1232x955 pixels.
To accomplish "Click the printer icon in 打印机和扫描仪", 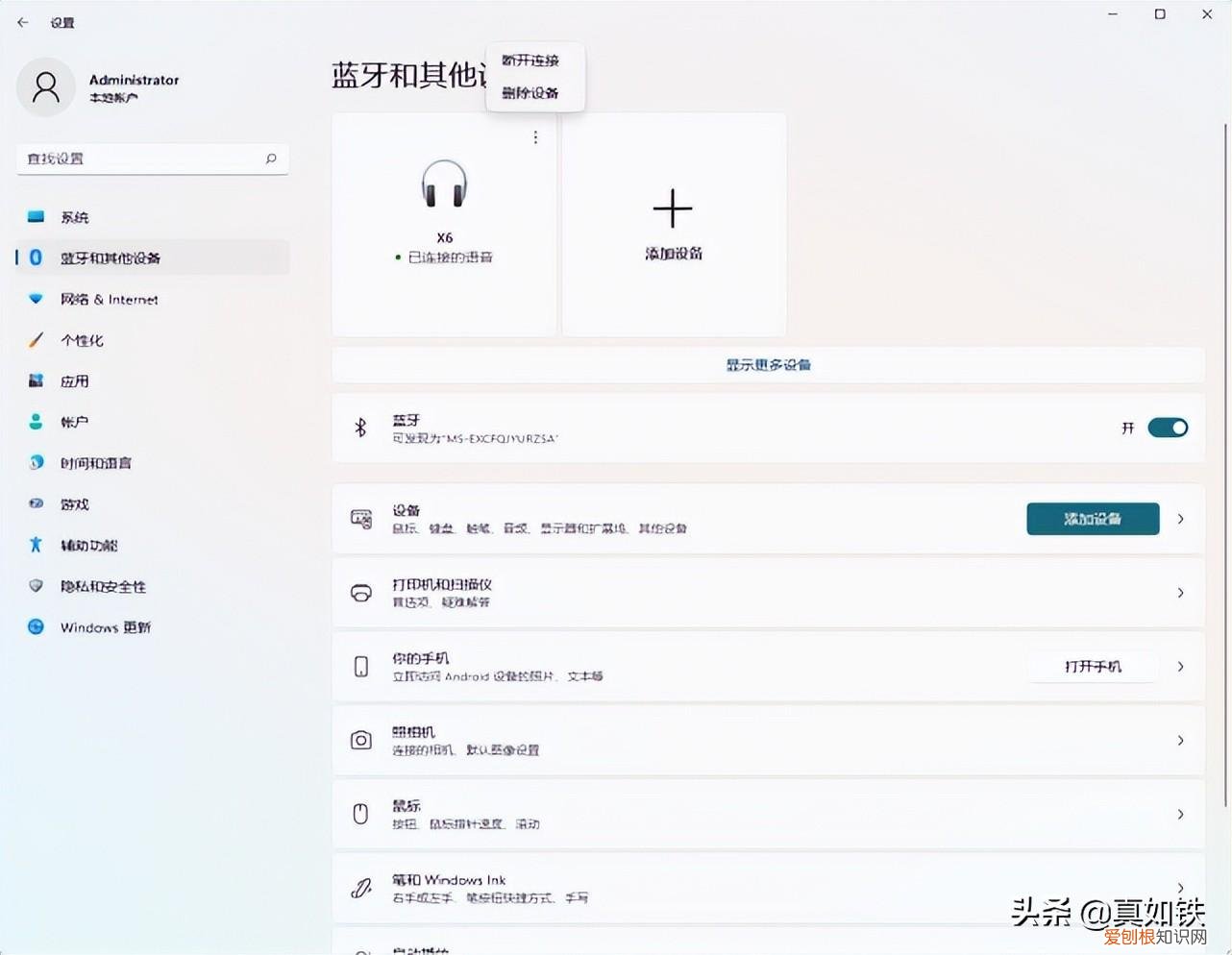I will (x=361, y=593).
